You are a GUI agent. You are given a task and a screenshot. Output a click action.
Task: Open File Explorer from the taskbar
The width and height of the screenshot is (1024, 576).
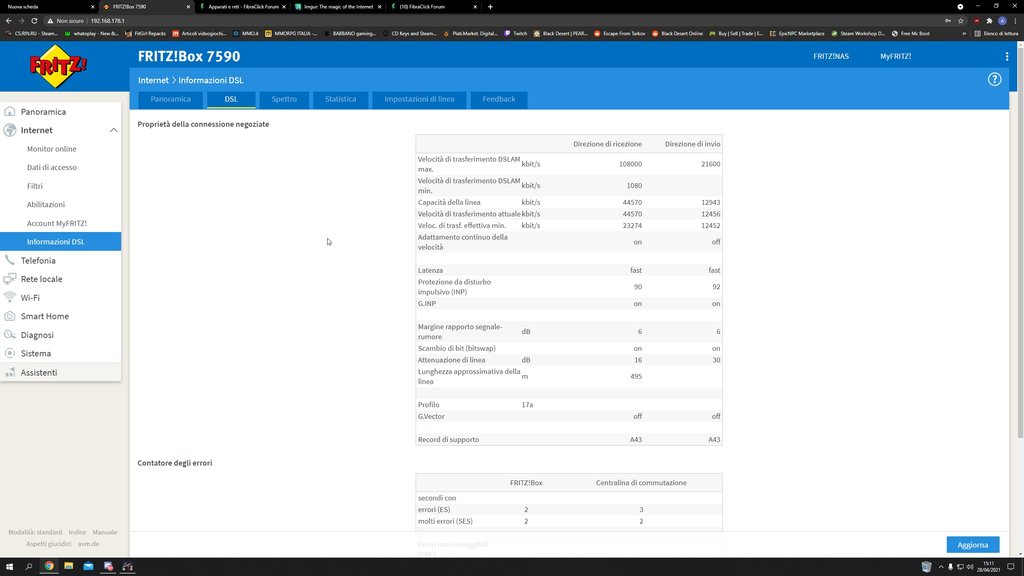pos(69,566)
